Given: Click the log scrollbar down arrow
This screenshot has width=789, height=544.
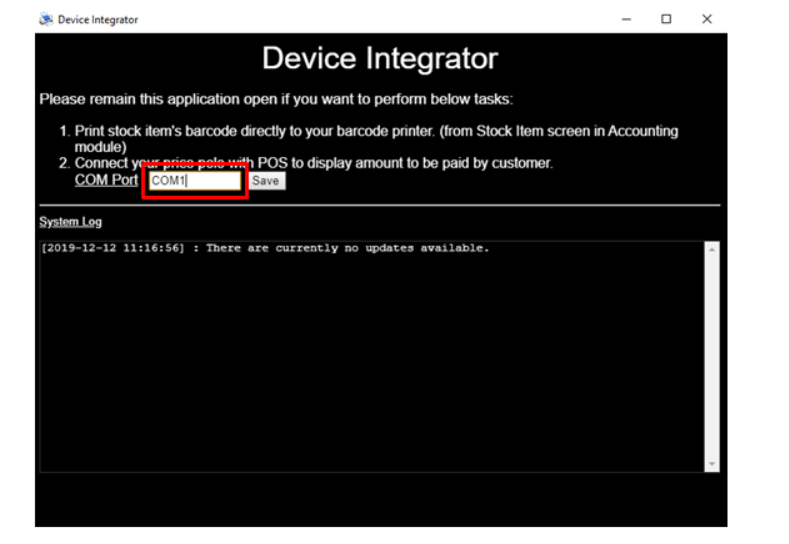Looking at the screenshot, I should 712,465.
